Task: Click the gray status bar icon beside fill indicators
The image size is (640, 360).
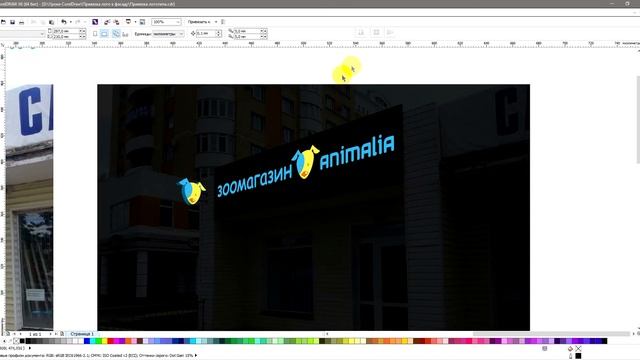Action: [x=544, y=349]
